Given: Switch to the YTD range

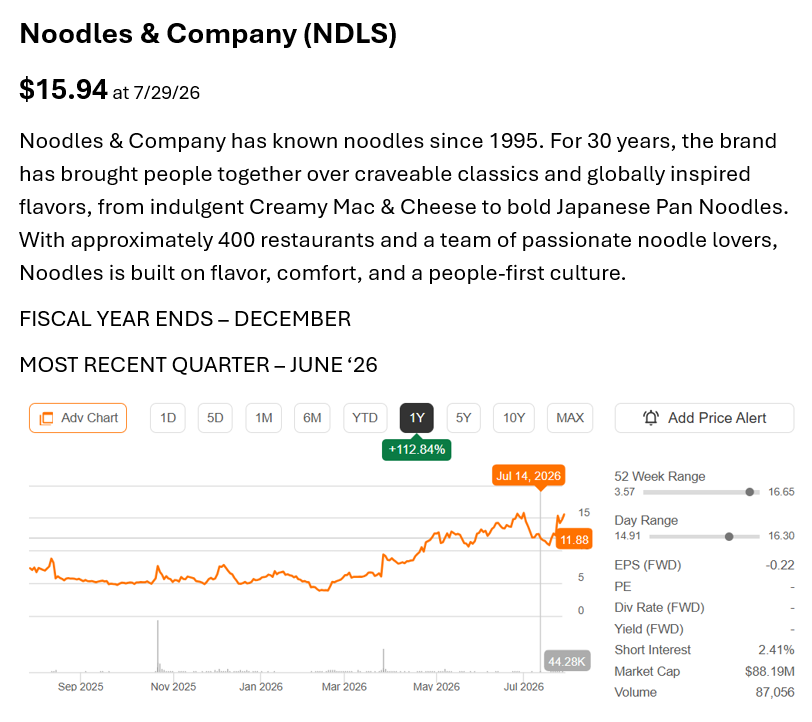Looking at the screenshot, I should (x=365, y=418).
